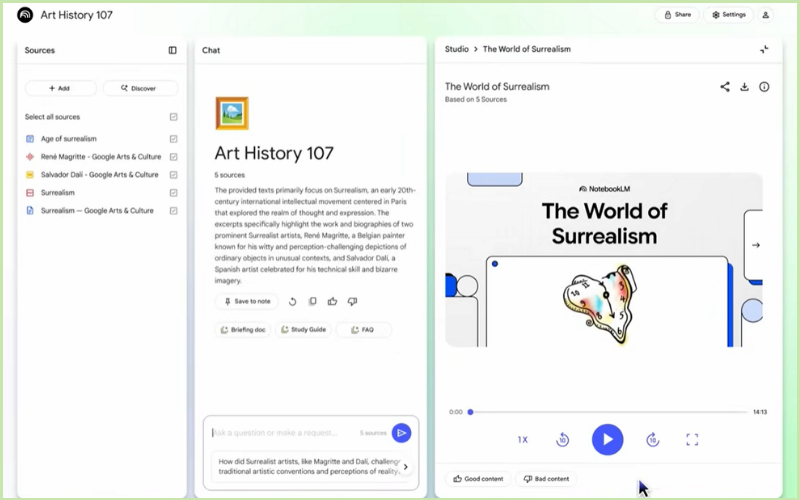Click the regenerate summary icon
Viewport: 800px width, 500px height.
pyautogui.click(x=292, y=302)
